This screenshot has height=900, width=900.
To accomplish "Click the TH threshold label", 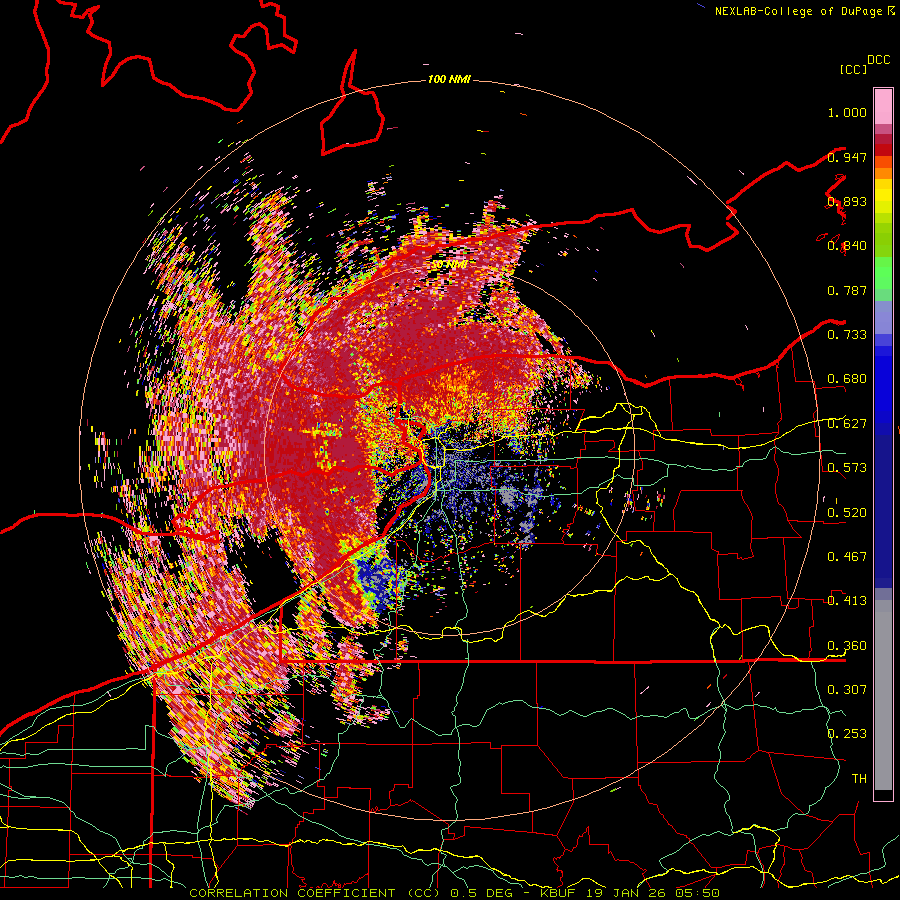I will [859, 778].
